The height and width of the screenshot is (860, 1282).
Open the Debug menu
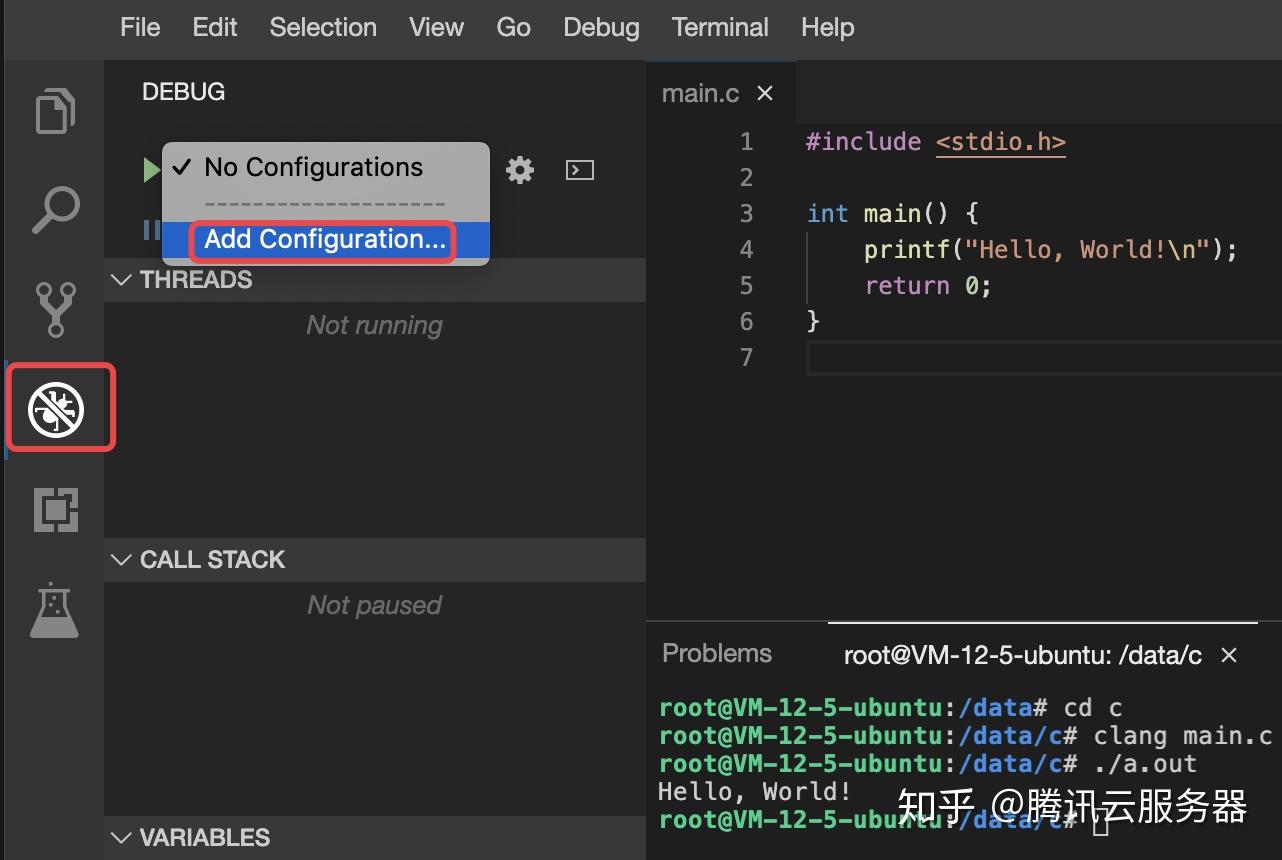[601, 27]
